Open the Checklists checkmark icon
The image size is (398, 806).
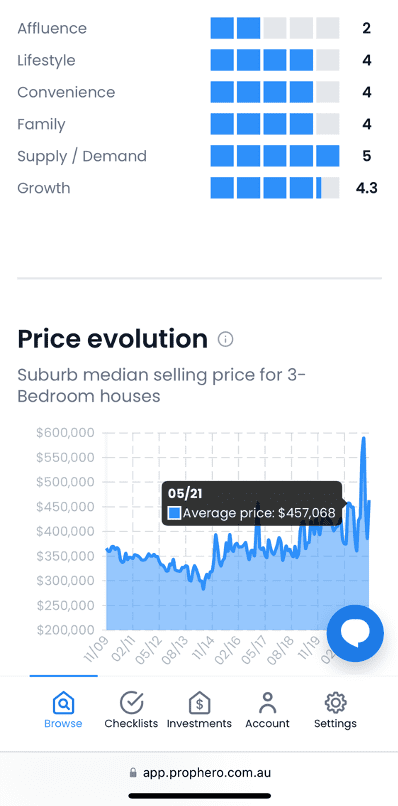point(131,703)
